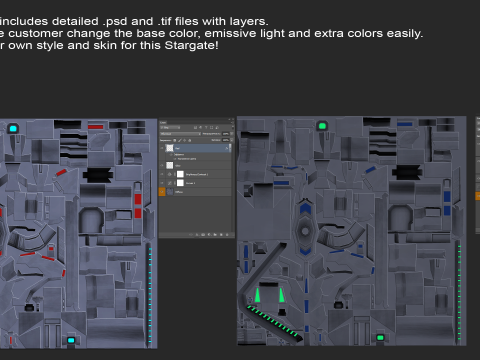Select the Diffuse layer thumbnail
Viewport: 480px width, 360px height.
[170, 192]
